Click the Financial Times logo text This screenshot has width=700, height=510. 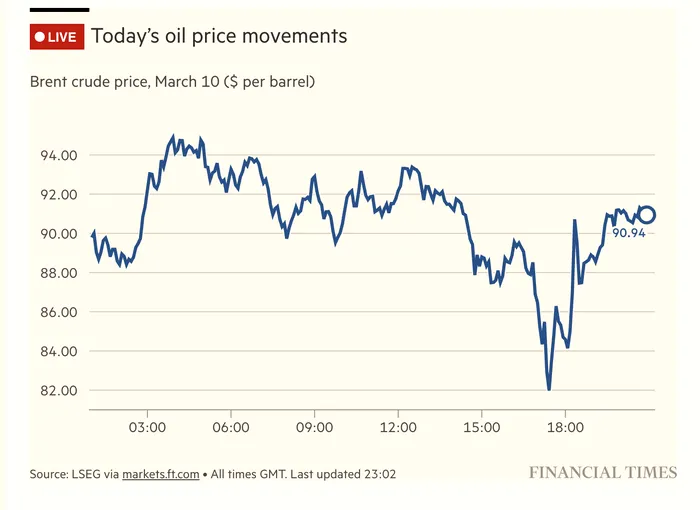click(x=602, y=472)
